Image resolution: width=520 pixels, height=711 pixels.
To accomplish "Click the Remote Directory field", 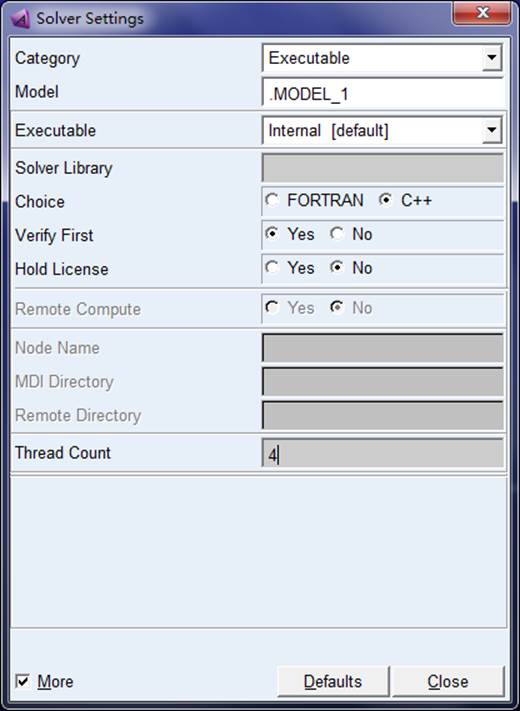I will click(382, 415).
